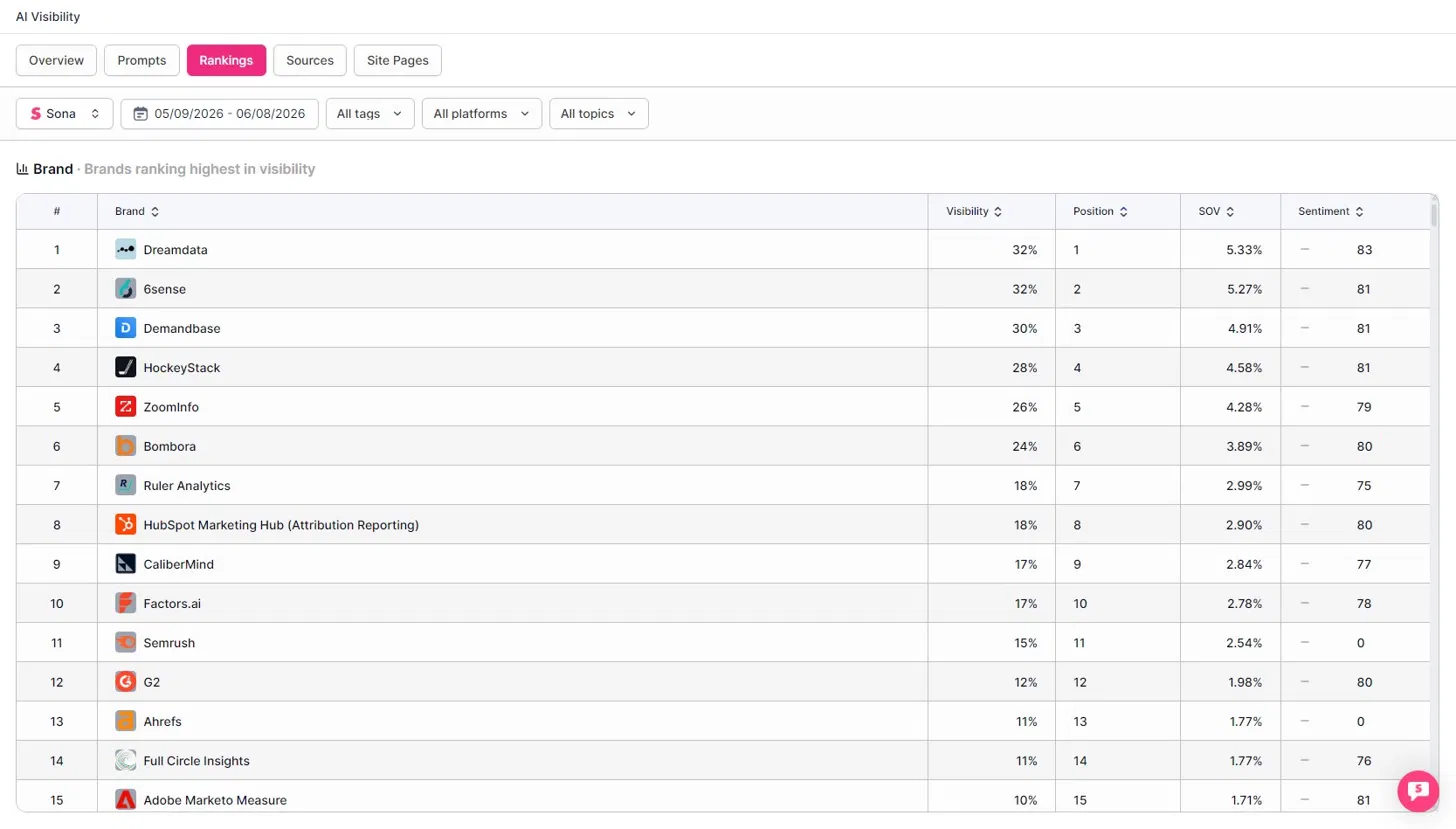This screenshot has width=1456, height=829.
Task: Click Demandbase's 30% visibility value
Action: click(1025, 328)
